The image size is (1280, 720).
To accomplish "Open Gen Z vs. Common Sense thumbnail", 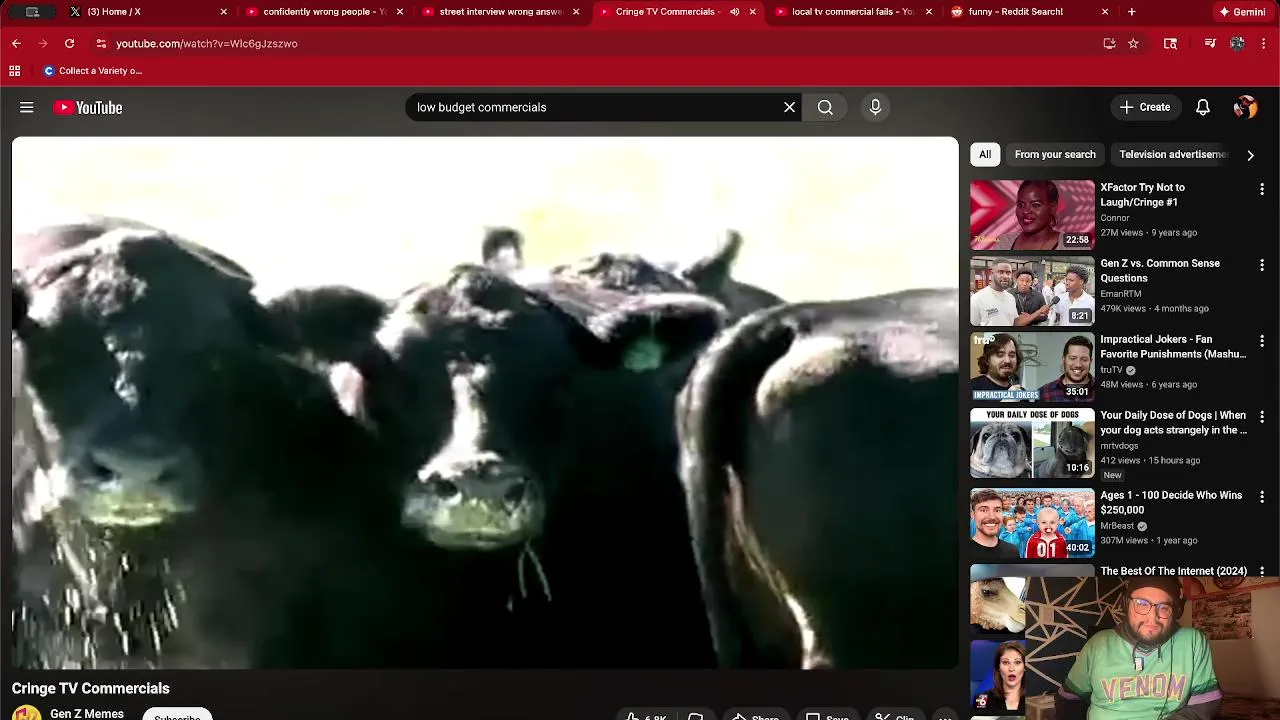I will pyautogui.click(x=1032, y=291).
